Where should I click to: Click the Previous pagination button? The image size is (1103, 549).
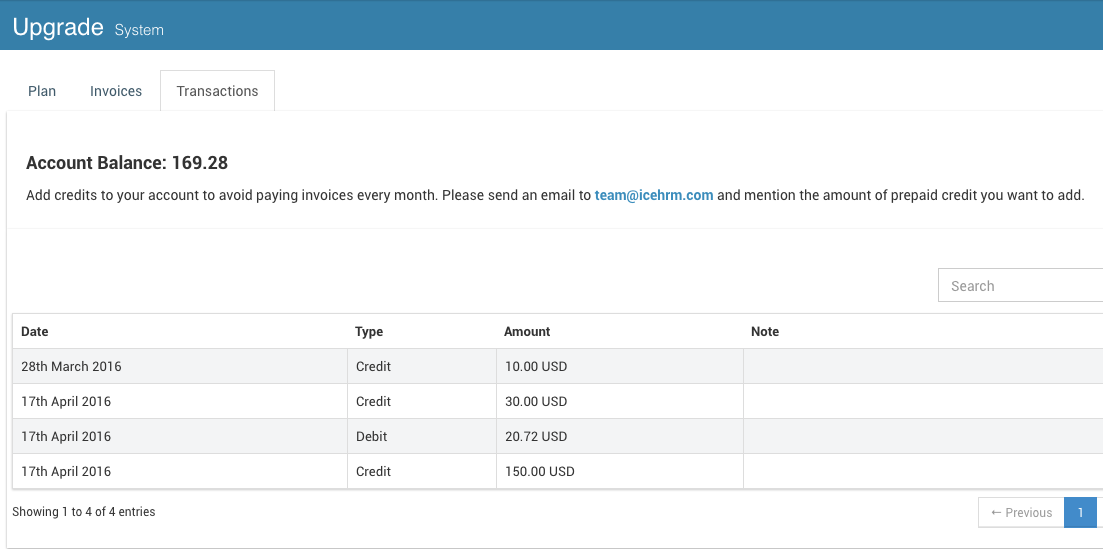1021,512
